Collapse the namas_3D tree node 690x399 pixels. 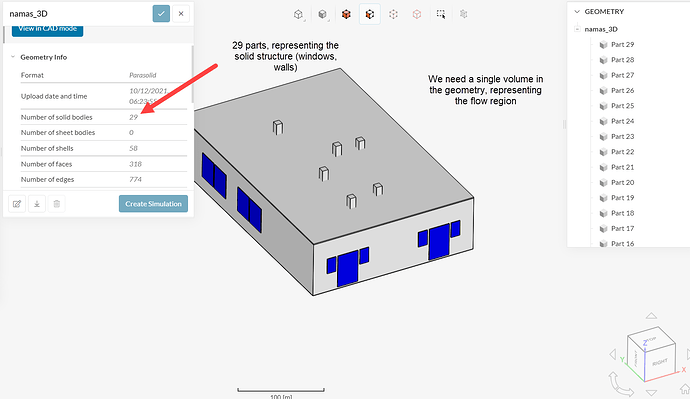click(x=577, y=29)
